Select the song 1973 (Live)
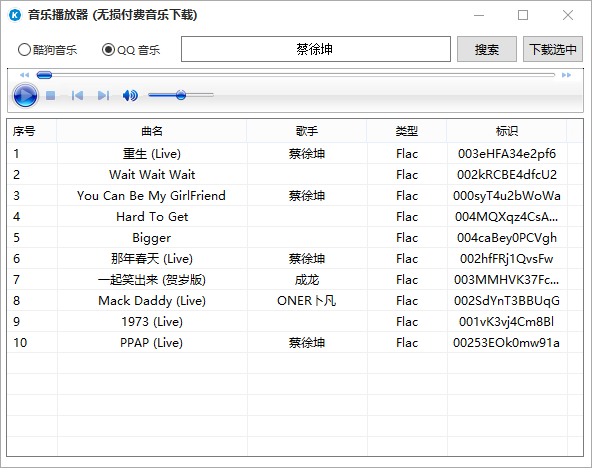 tap(152, 322)
